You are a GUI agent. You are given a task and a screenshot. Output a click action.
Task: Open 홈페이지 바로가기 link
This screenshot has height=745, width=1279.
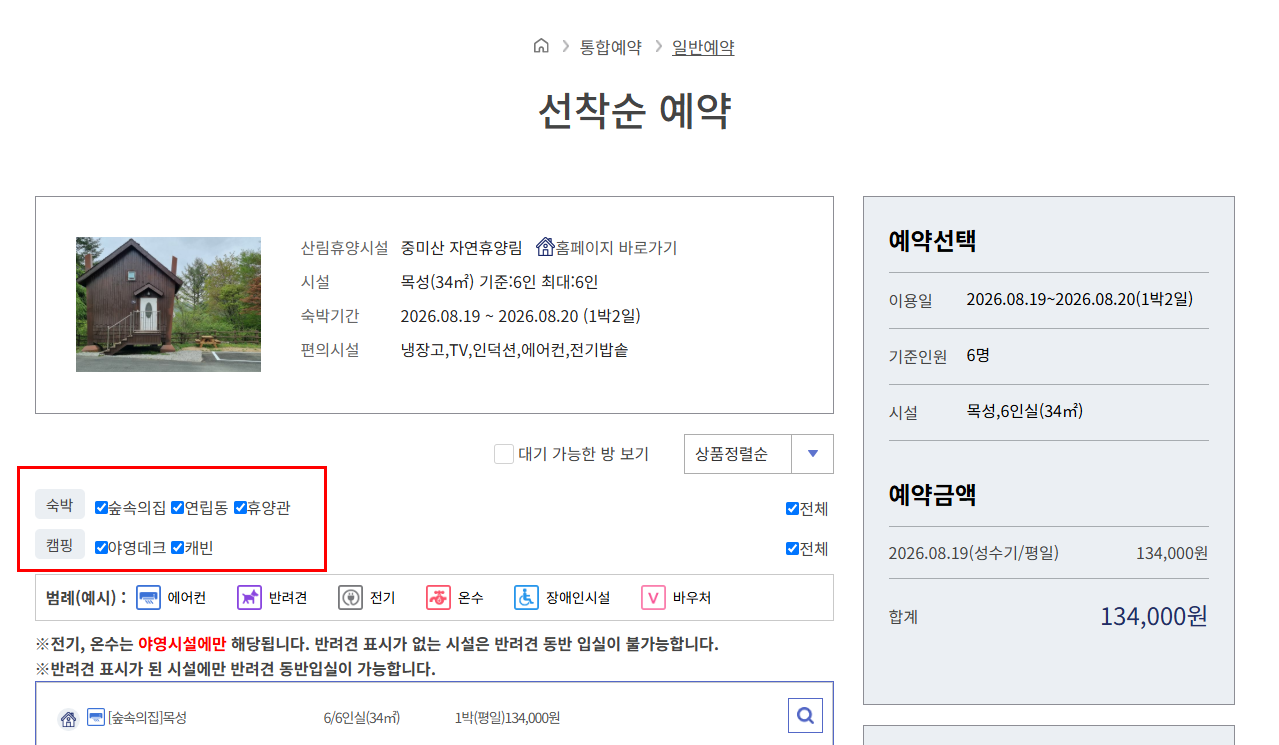pos(617,247)
